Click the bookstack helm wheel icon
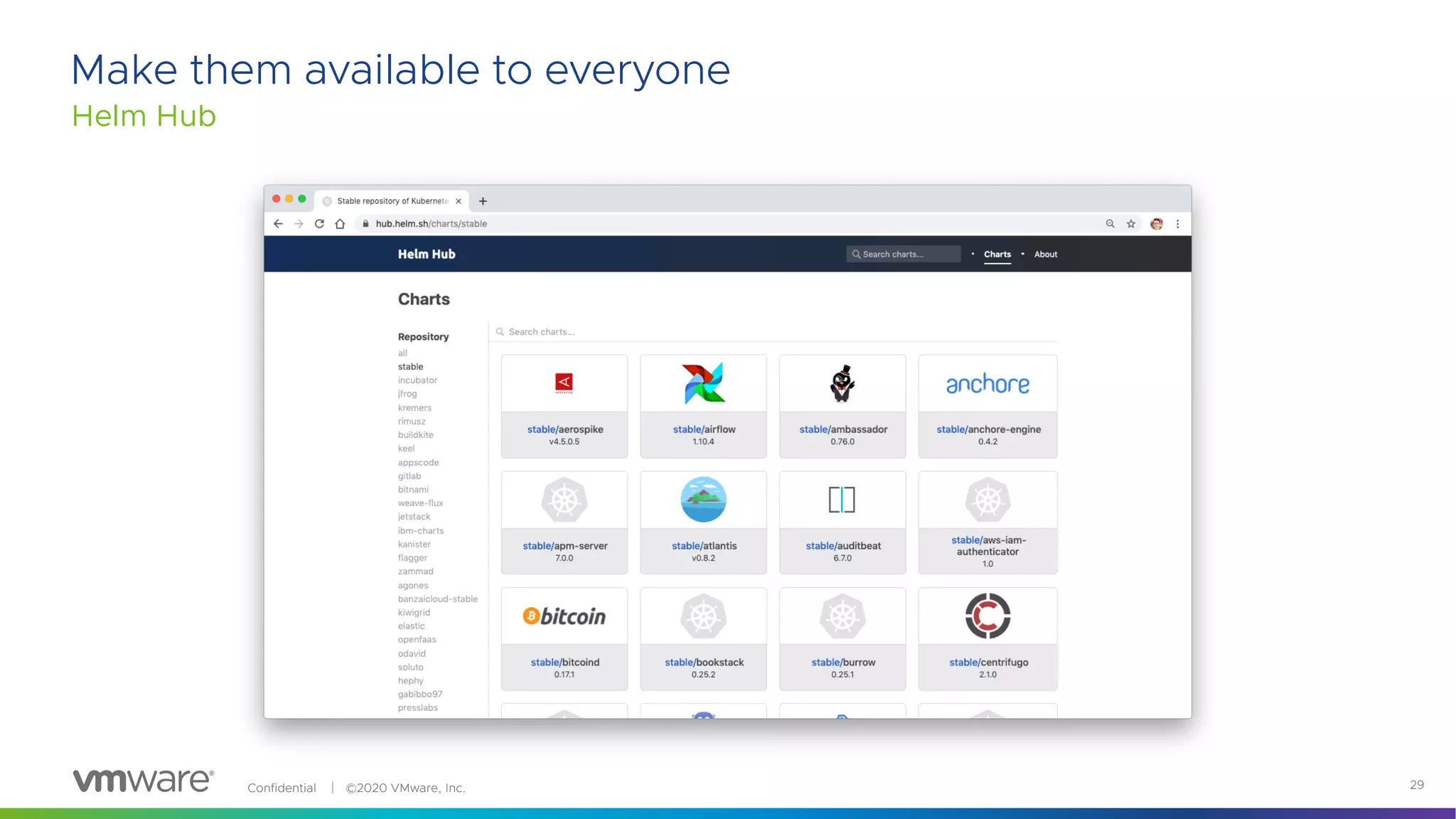This screenshot has height=819, width=1456. point(703,616)
